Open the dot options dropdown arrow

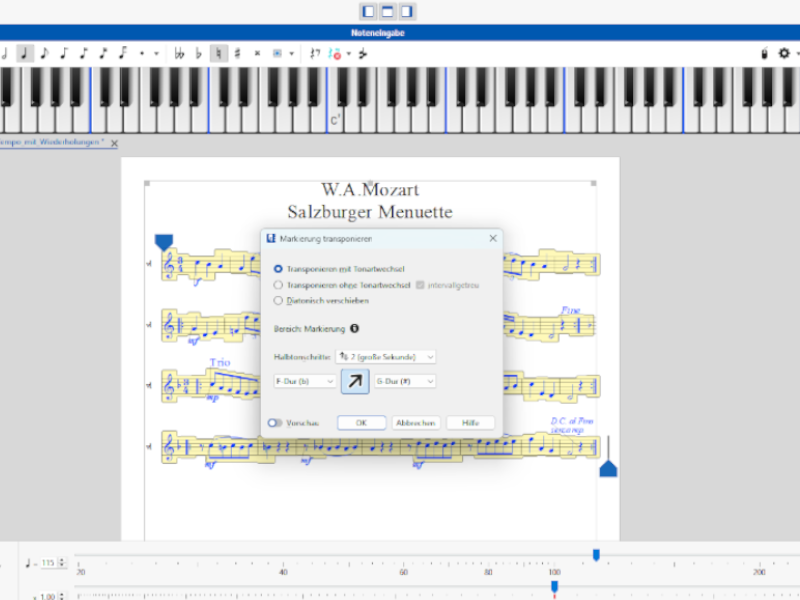click(x=156, y=53)
